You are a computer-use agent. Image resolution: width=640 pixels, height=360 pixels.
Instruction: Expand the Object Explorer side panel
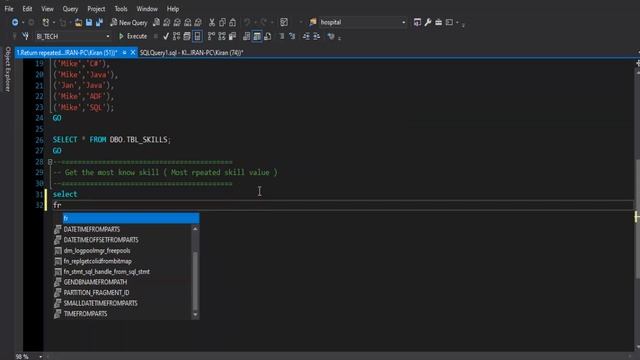(x=7, y=69)
